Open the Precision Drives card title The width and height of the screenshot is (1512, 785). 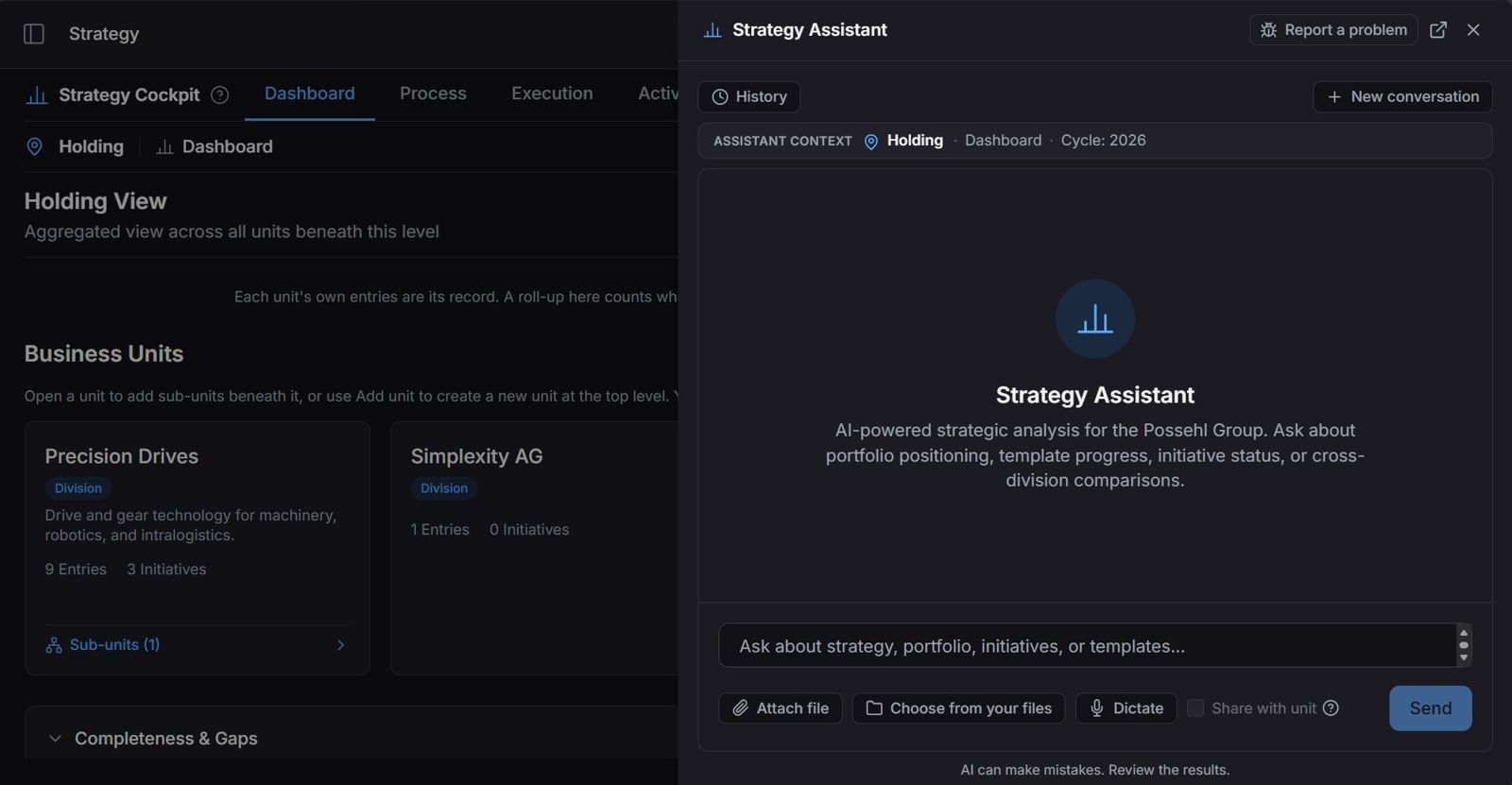click(x=122, y=456)
